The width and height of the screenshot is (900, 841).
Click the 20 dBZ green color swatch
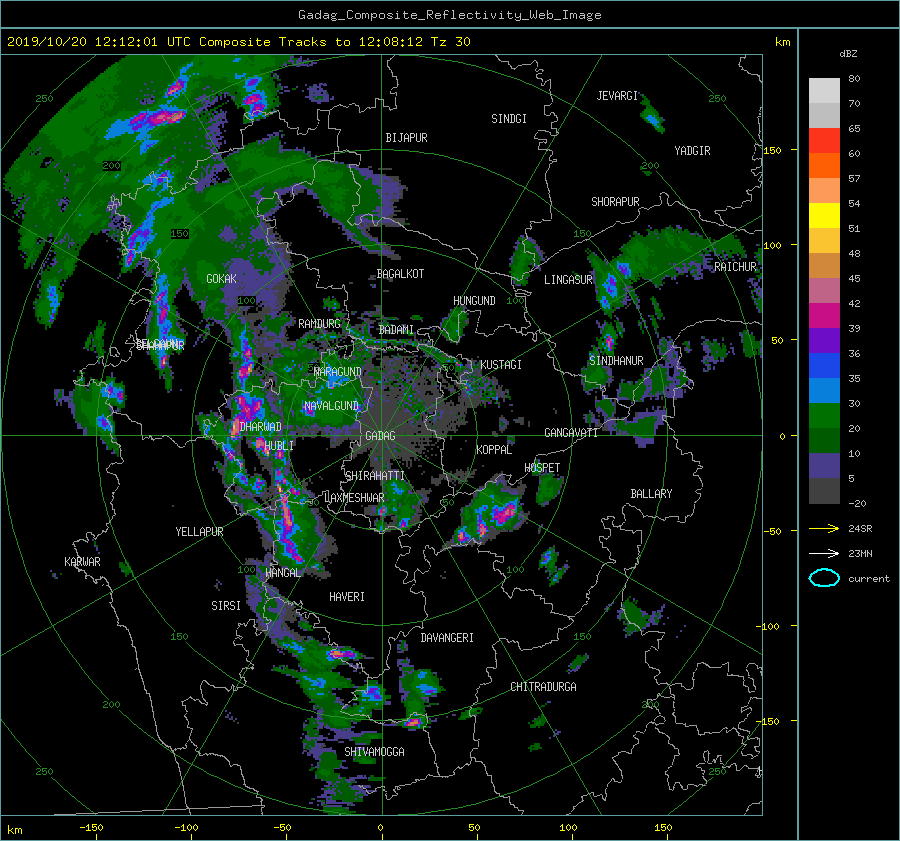click(x=824, y=415)
